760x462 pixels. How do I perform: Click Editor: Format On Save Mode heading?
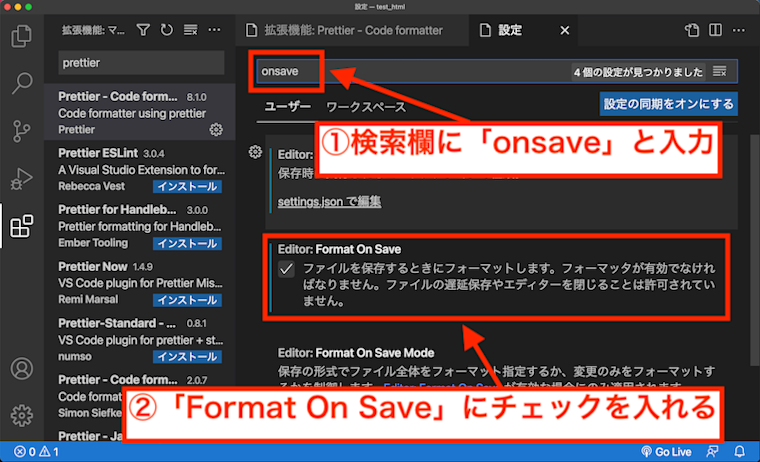pyautogui.click(x=356, y=353)
